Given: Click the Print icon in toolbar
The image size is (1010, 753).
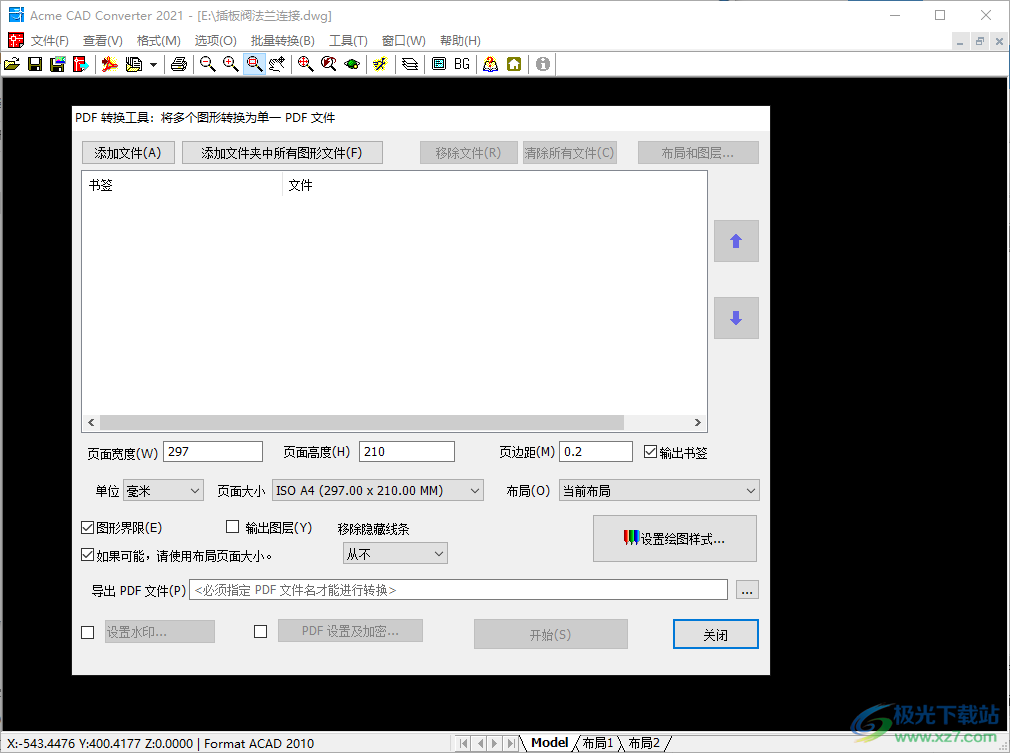Looking at the screenshot, I should [x=179, y=64].
